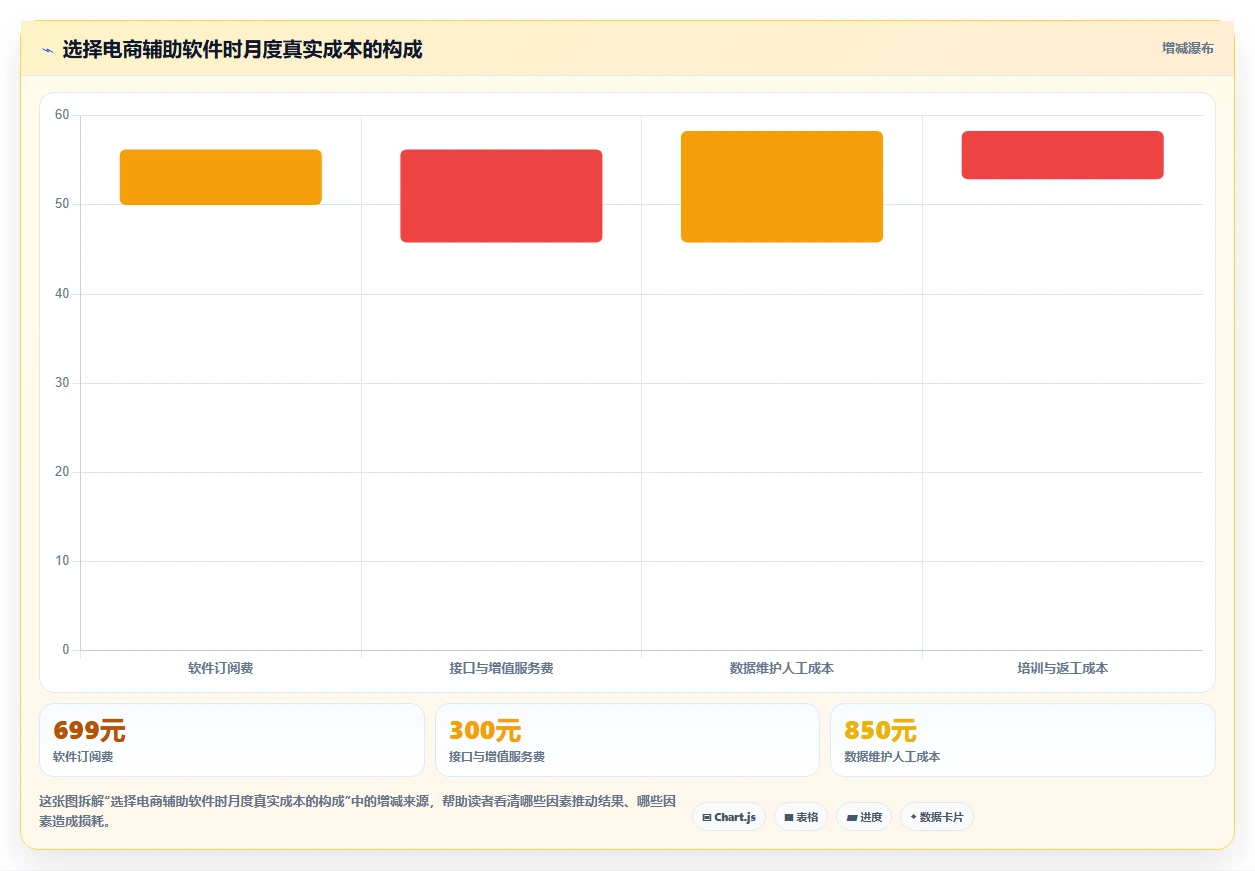Click x-axis label 数据维护人工成本
The height and width of the screenshot is (871, 1255).
point(782,668)
